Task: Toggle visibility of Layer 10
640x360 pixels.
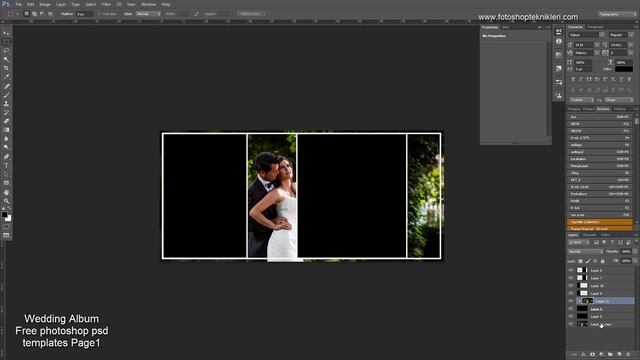Action: (x=571, y=286)
